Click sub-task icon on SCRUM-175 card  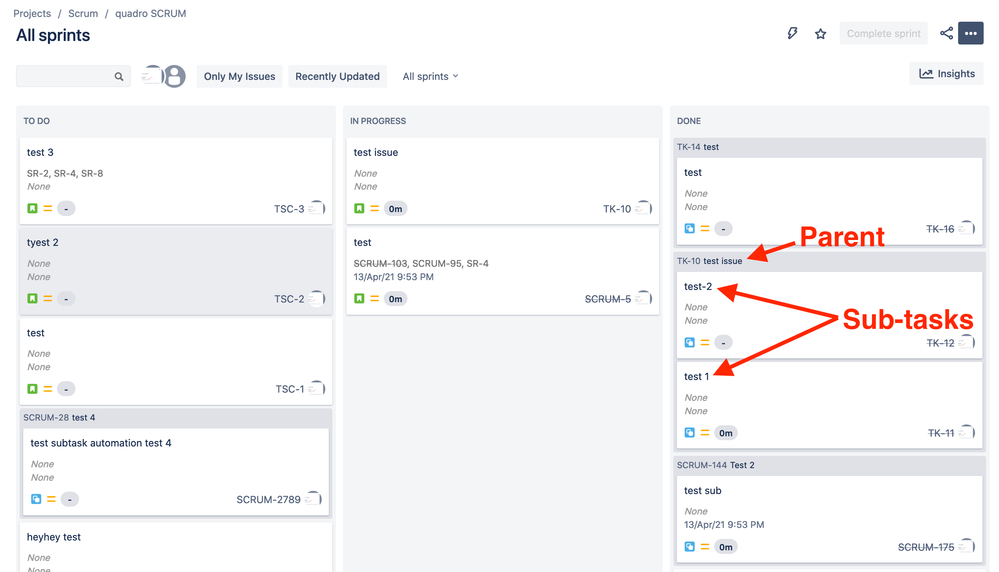pyautogui.click(x=689, y=547)
